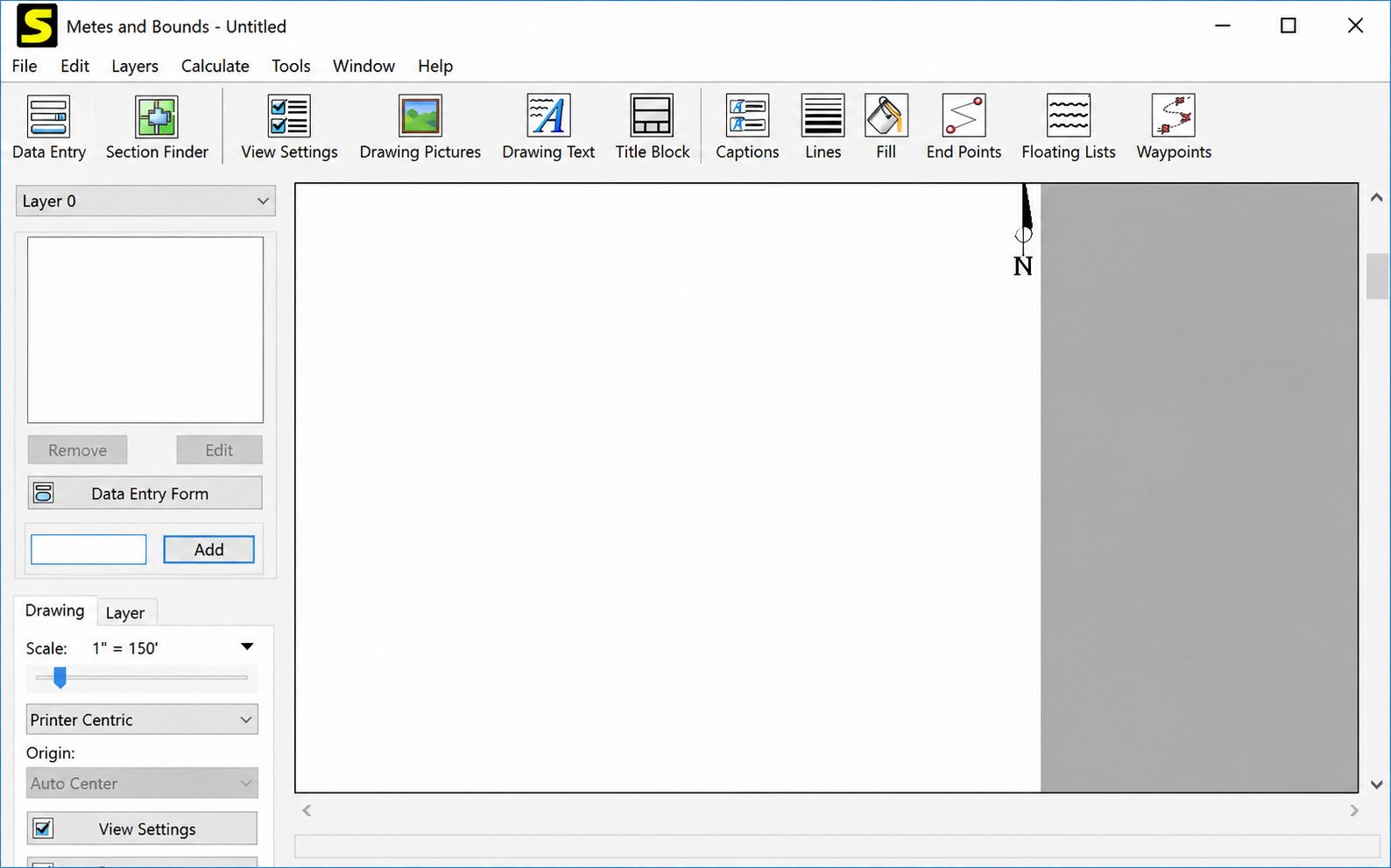Open the Layers menu
This screenshot has width=1391, height=868.
click(135, 66)
